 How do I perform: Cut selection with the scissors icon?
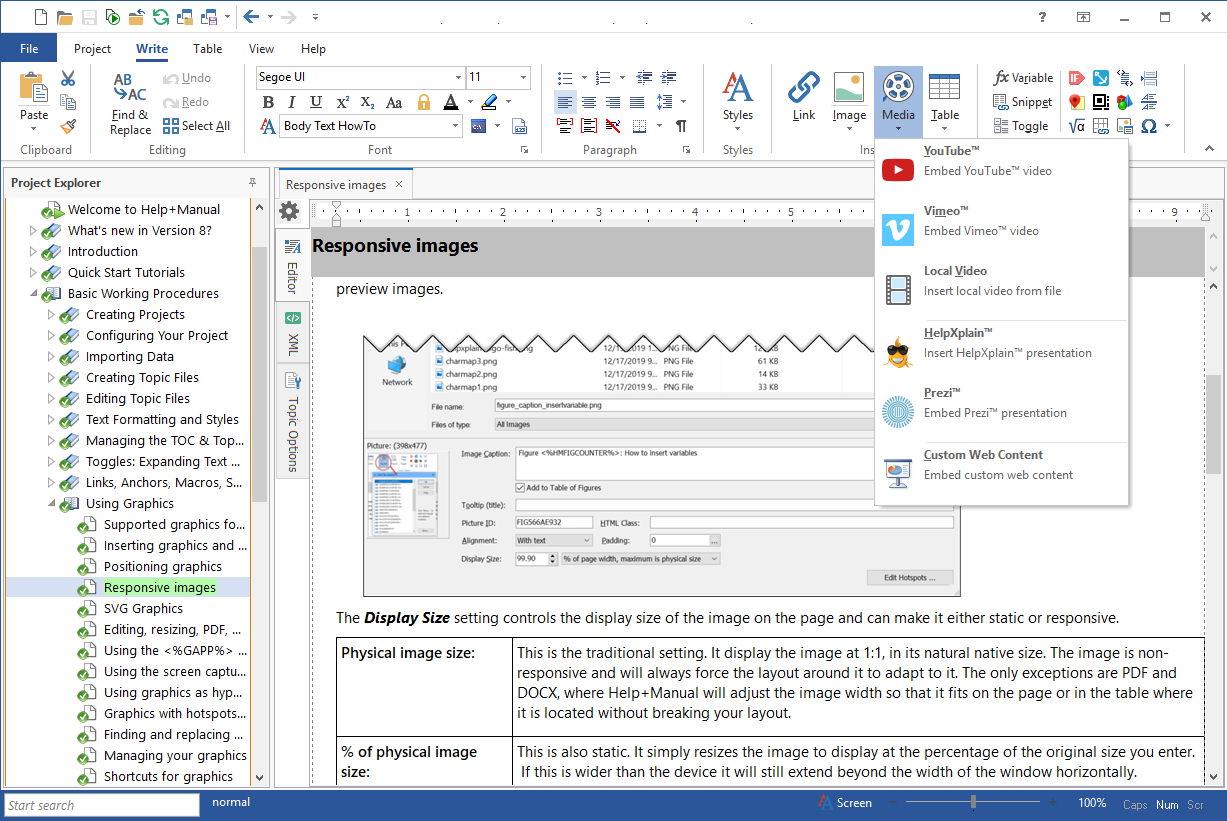tap(68, 78)
